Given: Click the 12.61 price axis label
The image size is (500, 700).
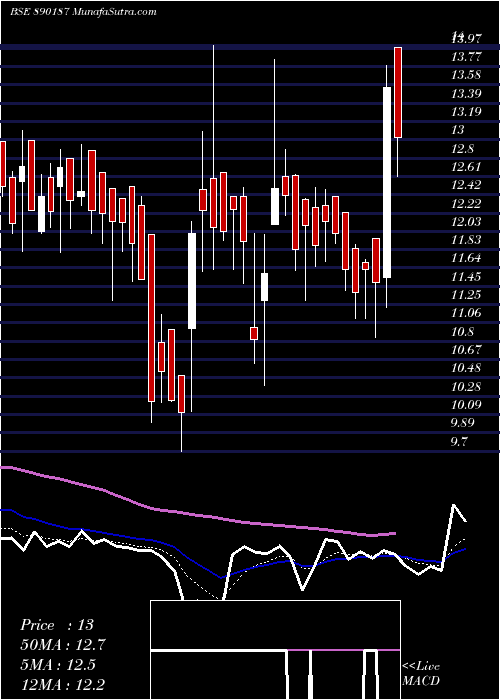Looking at the screenshot, I should coord(467,167).
